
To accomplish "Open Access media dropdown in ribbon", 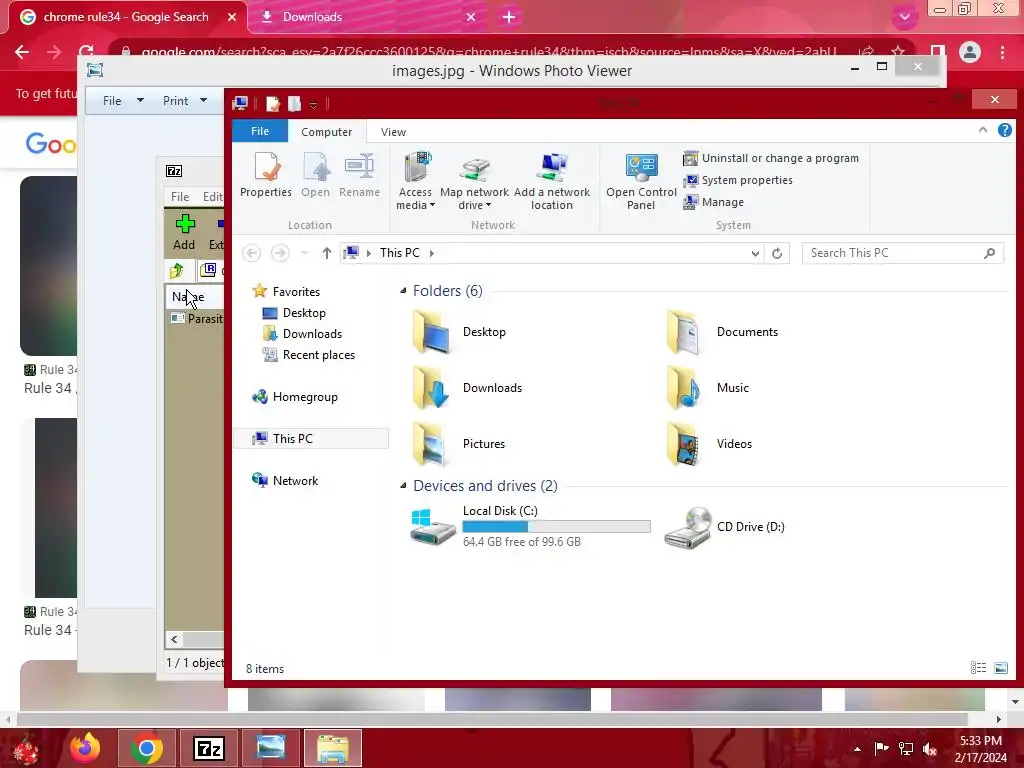I will click(x=415, y=181).
